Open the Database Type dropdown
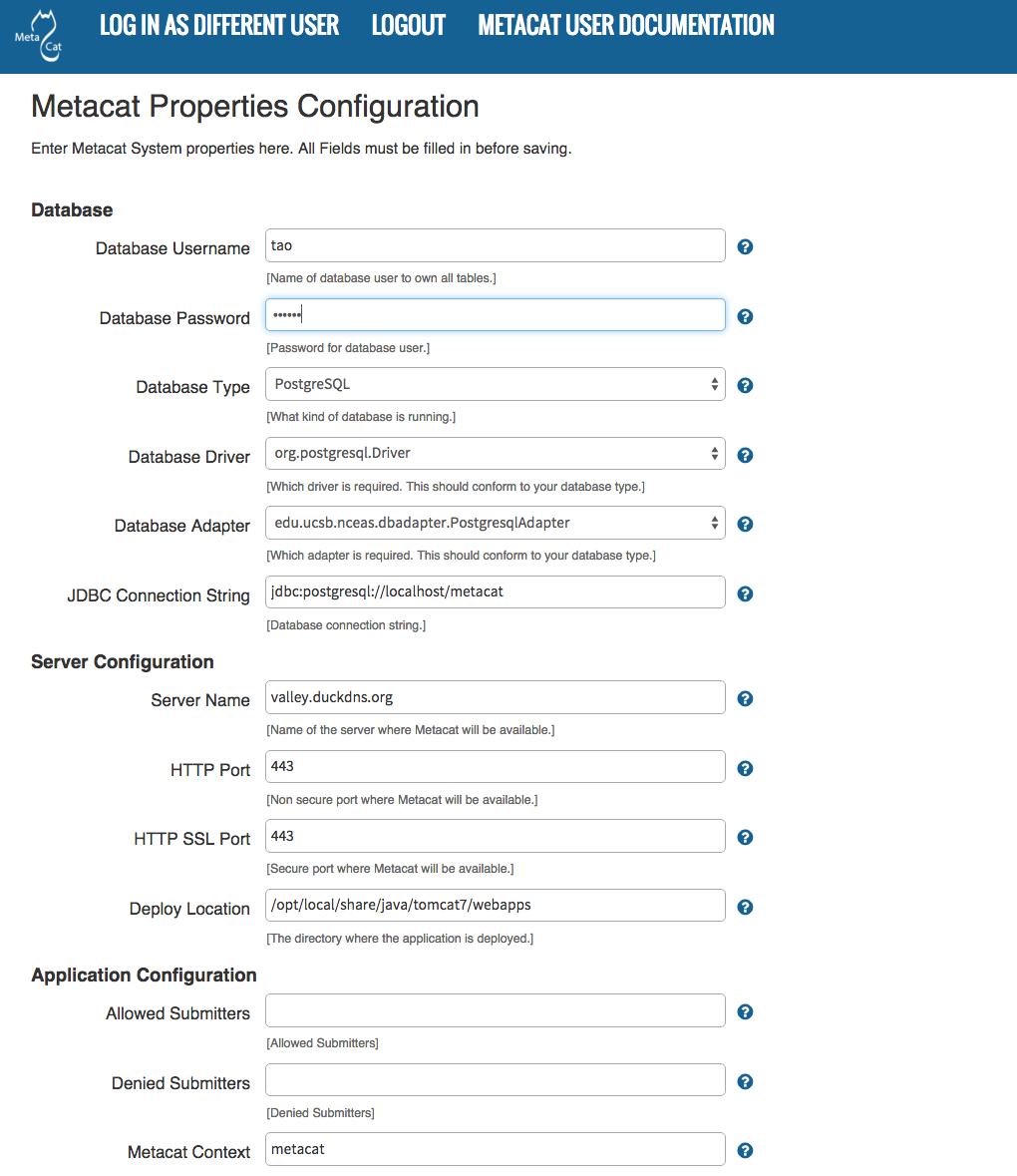Screen dimensions: 1017x1176 click(x=495, y=385)
